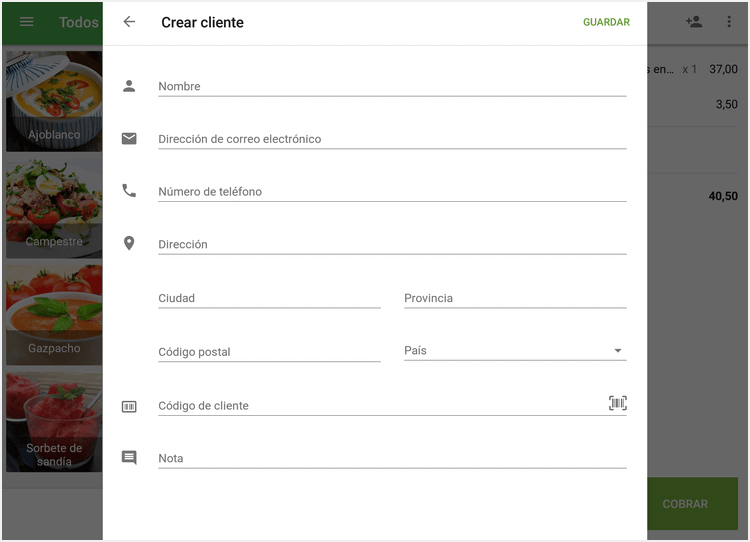750x542 pixels.
Task: Focus the Nombre input field
Action: [x=392, y=86]
